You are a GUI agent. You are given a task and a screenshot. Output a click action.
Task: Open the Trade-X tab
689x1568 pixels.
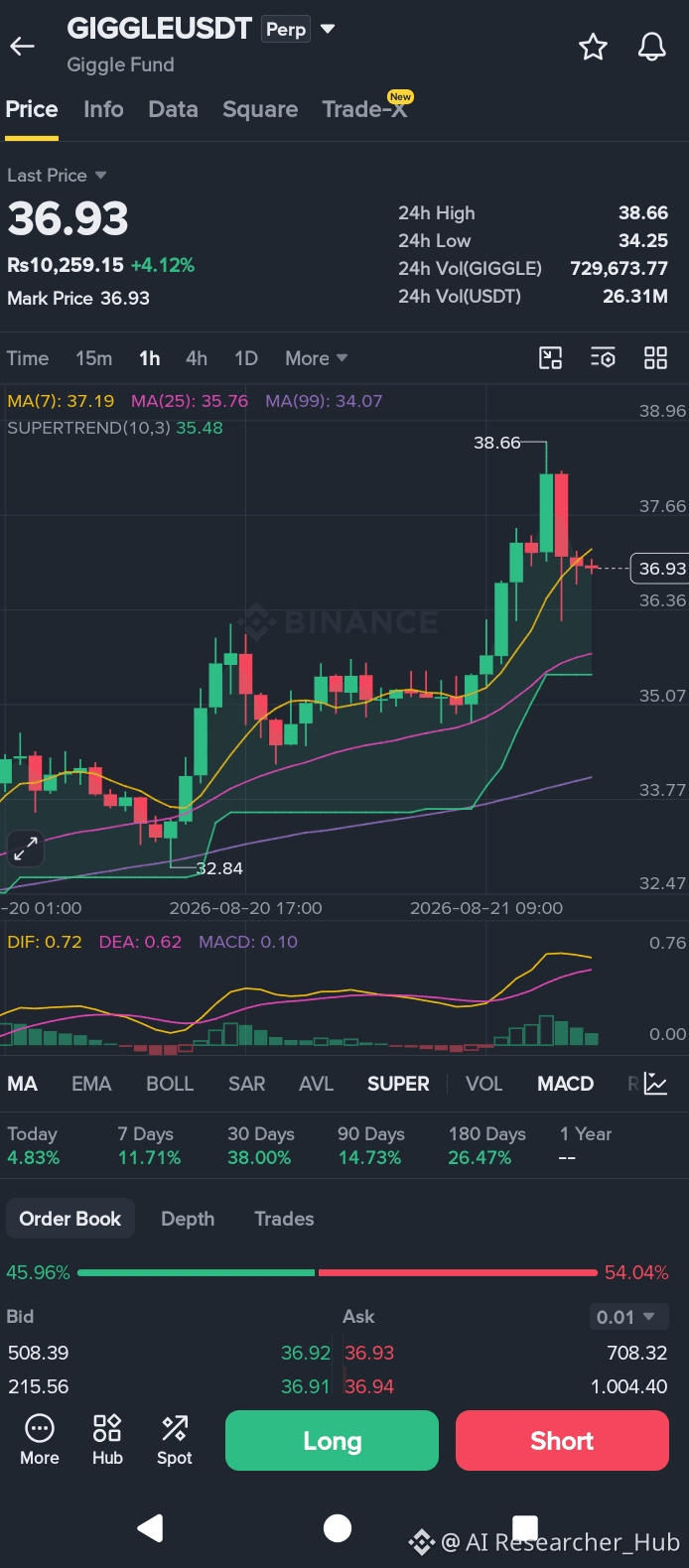[366, 108]
